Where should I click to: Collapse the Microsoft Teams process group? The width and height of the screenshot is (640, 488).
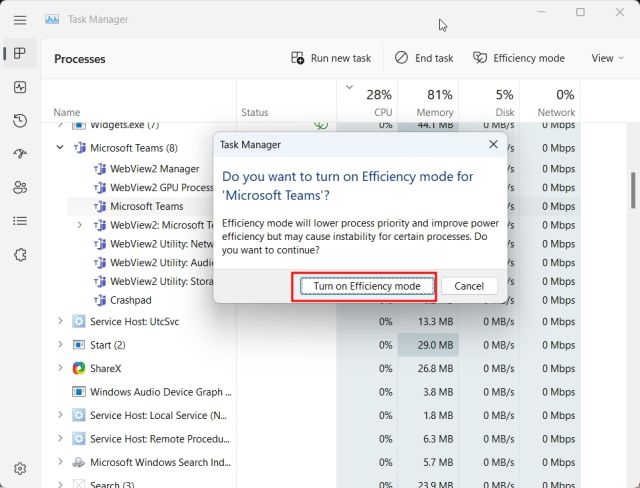pos(60,148)
